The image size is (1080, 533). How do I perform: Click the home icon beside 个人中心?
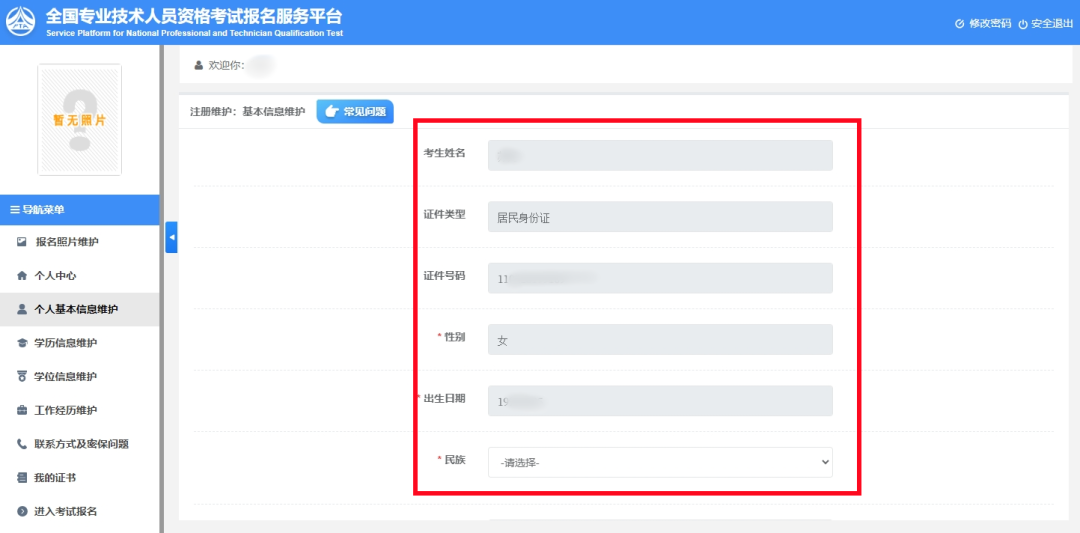pos(22,276)
